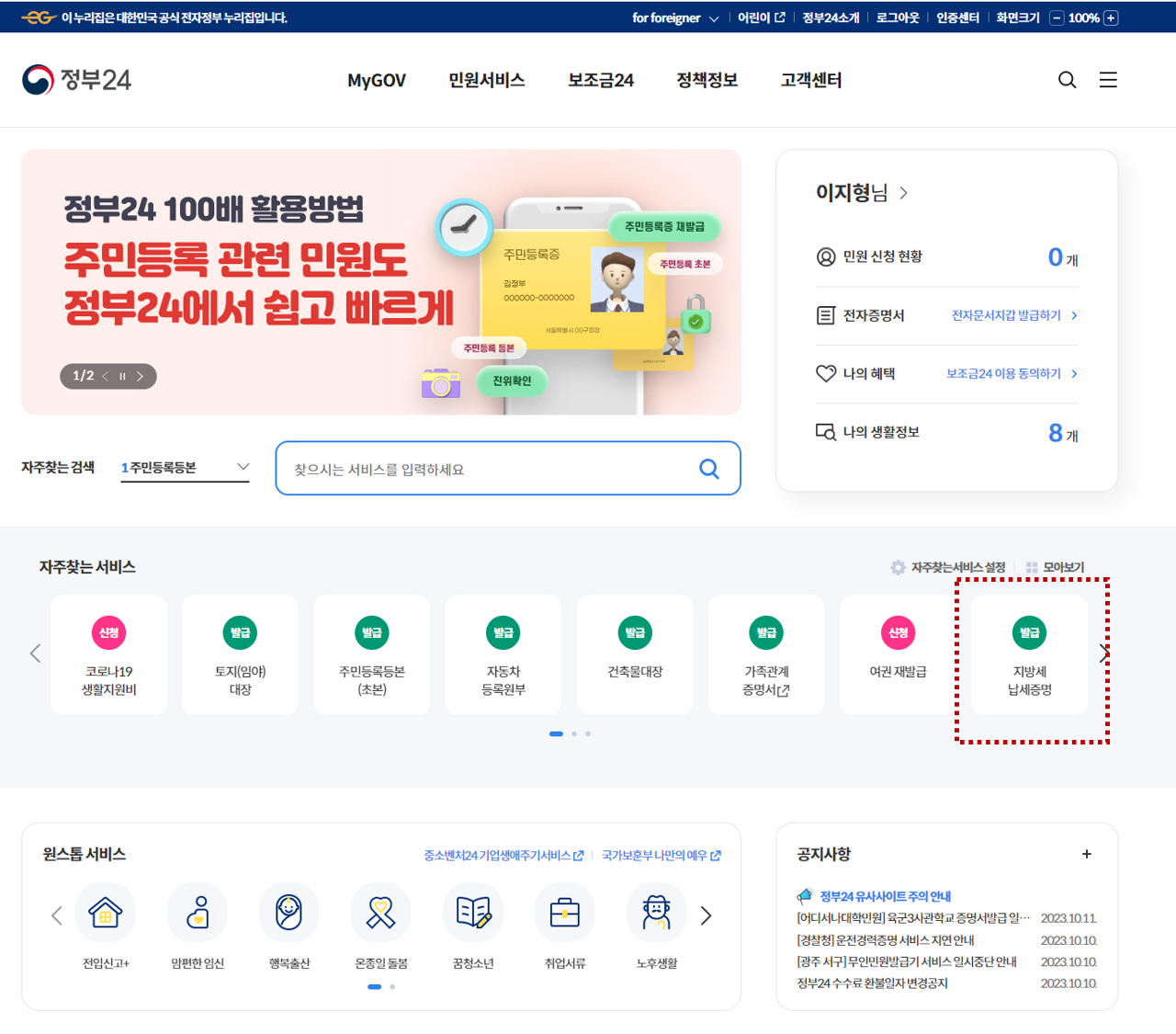Show next one-stop services
This screenshot has width=1176, height=1034.
(x=706, y=915)
